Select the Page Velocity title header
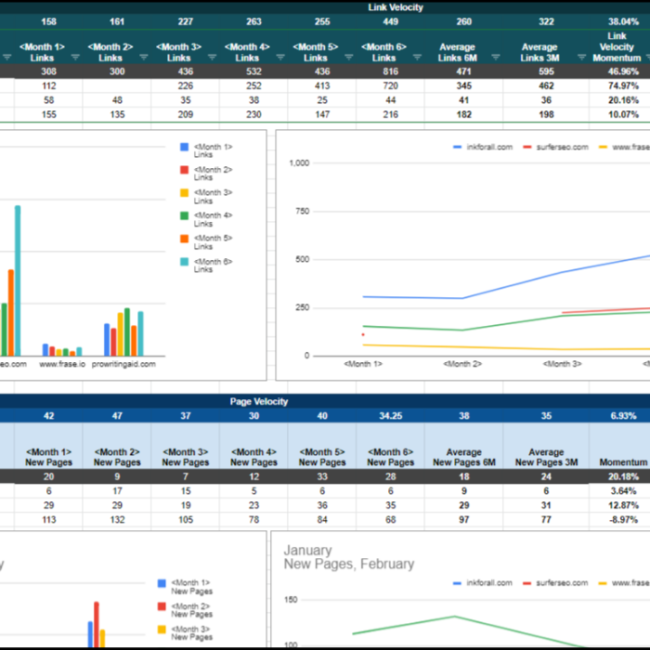 (x=259, y=401)
